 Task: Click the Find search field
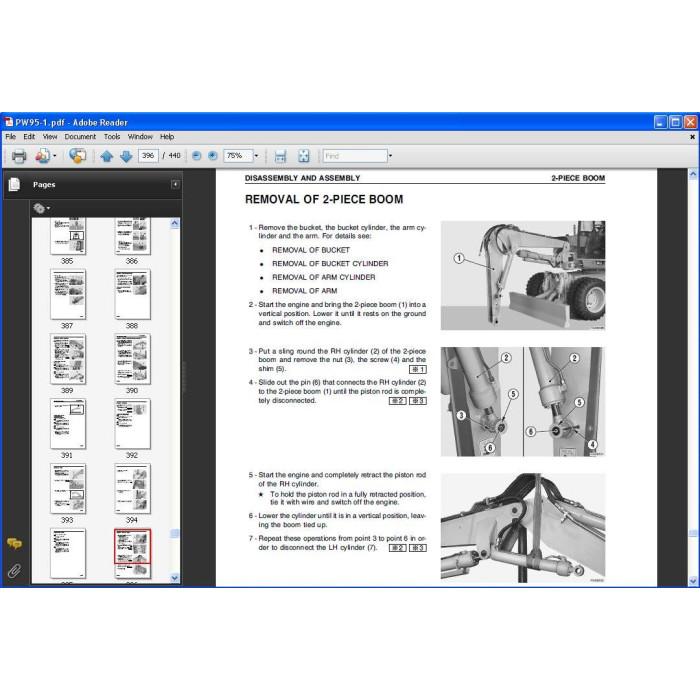pos(355,156)
